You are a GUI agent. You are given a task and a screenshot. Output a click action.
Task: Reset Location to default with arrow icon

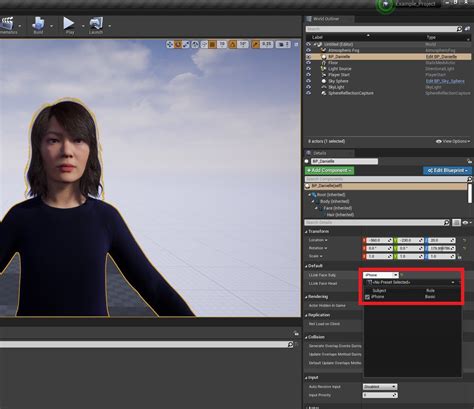coord(464,240)
